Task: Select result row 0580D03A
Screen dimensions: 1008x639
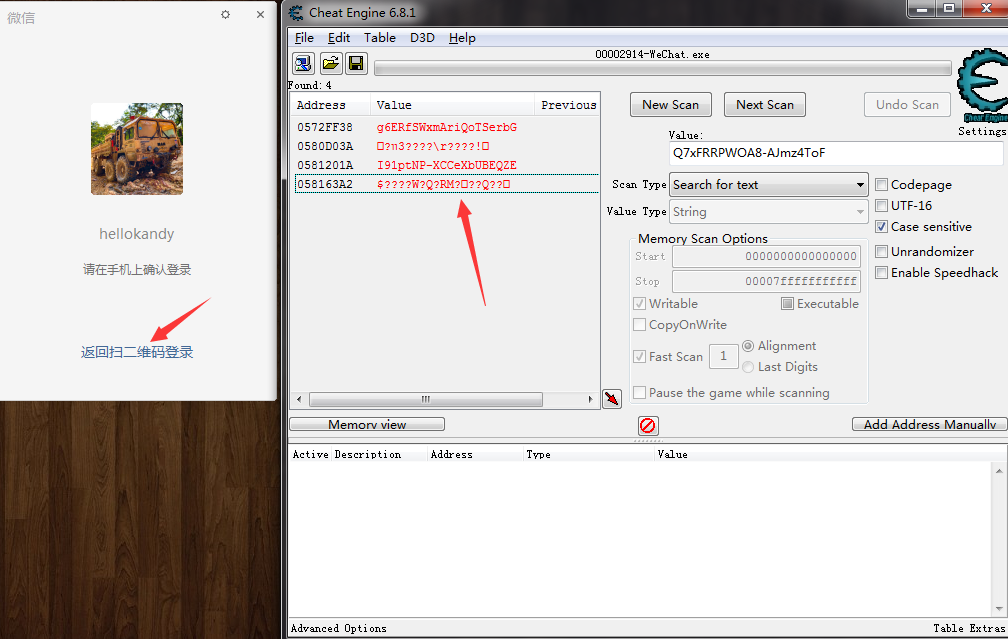Action: pos(445,147)
